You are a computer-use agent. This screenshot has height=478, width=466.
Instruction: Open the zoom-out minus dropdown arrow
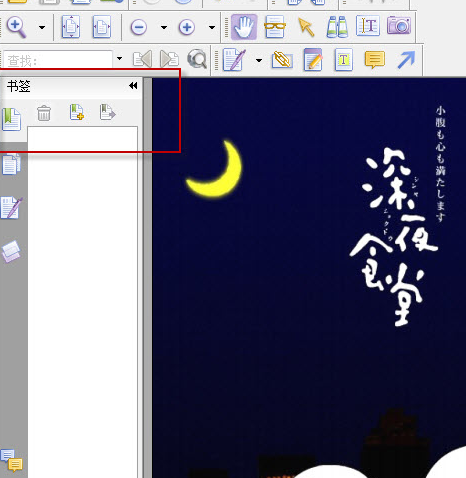(164, 27)
